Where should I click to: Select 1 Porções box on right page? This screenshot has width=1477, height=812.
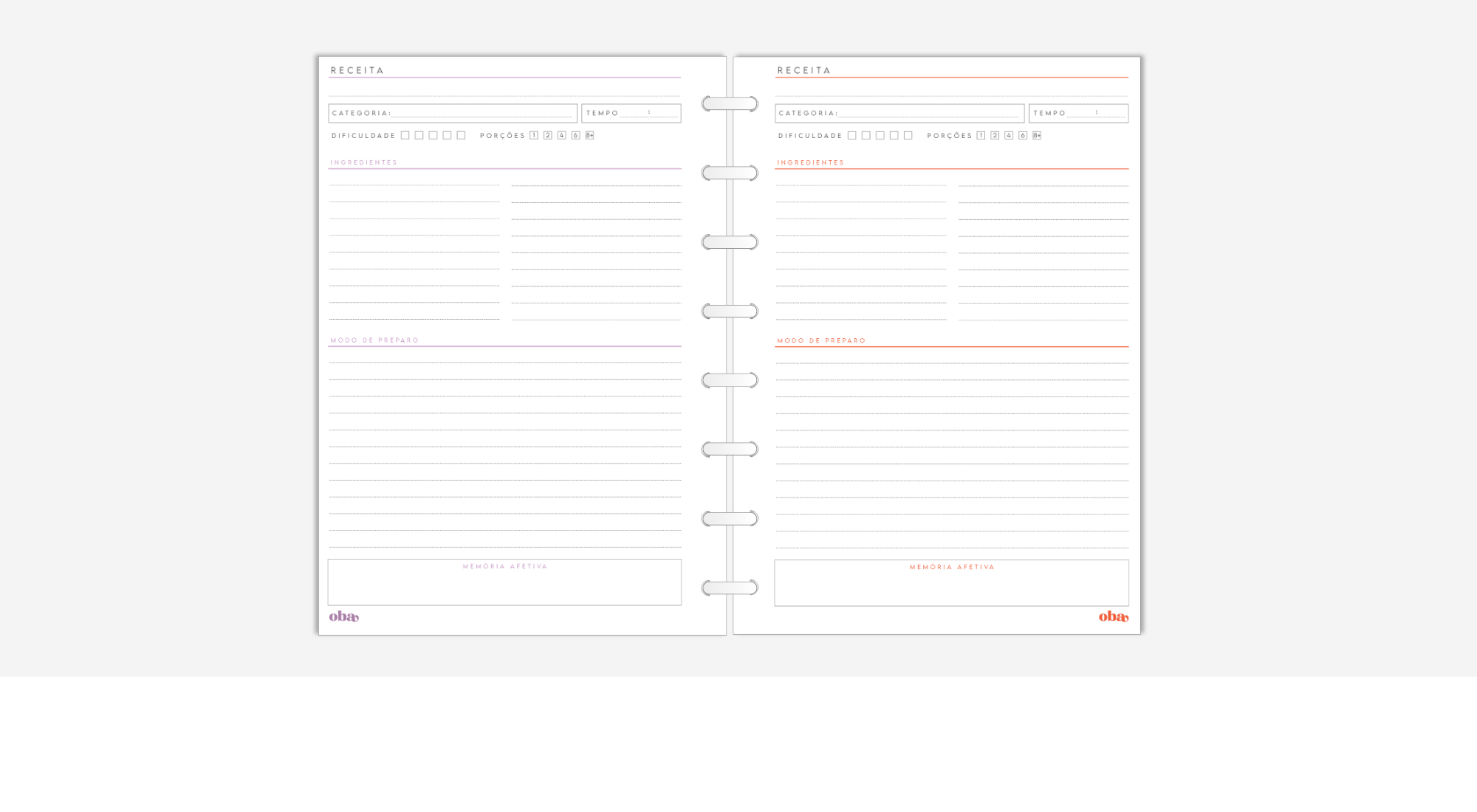(981, 135)
